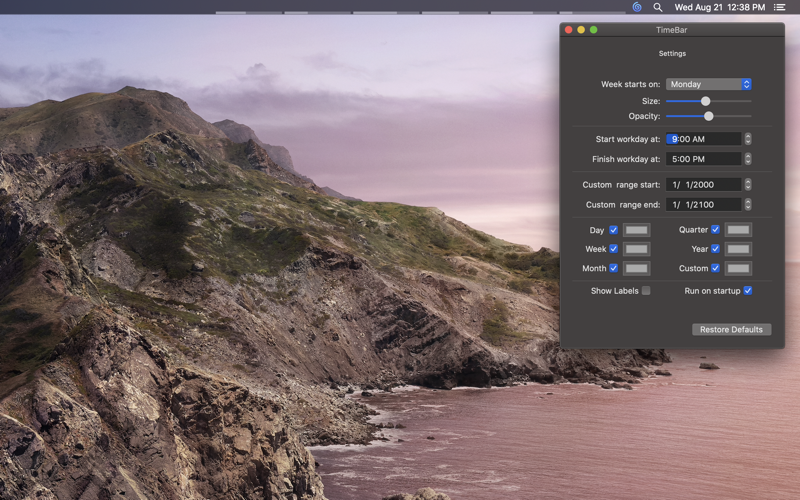Click the Restore Defaults button
The image size is (800, 500).
click(731, 330)
